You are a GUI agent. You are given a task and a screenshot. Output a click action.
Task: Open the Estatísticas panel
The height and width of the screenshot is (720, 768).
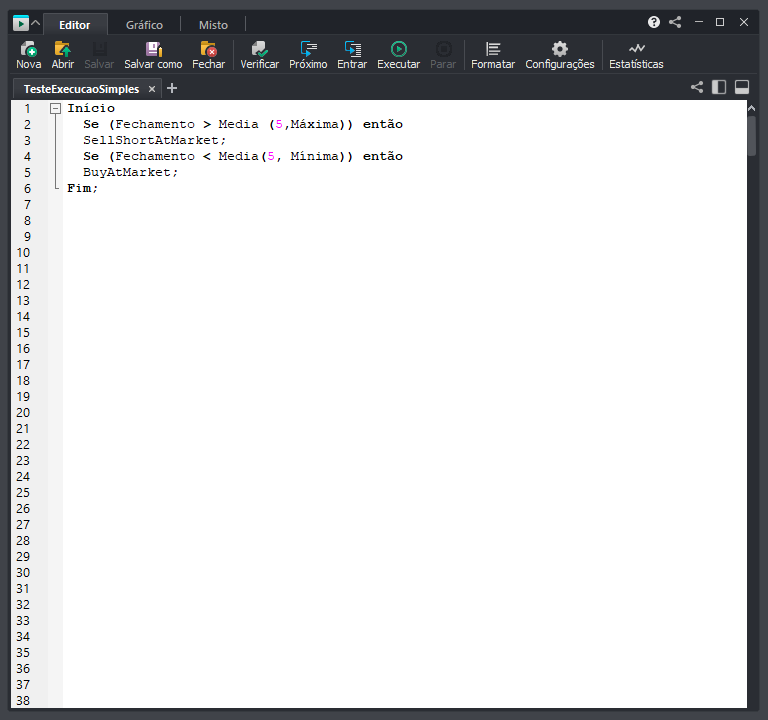(x=636, y=55)
